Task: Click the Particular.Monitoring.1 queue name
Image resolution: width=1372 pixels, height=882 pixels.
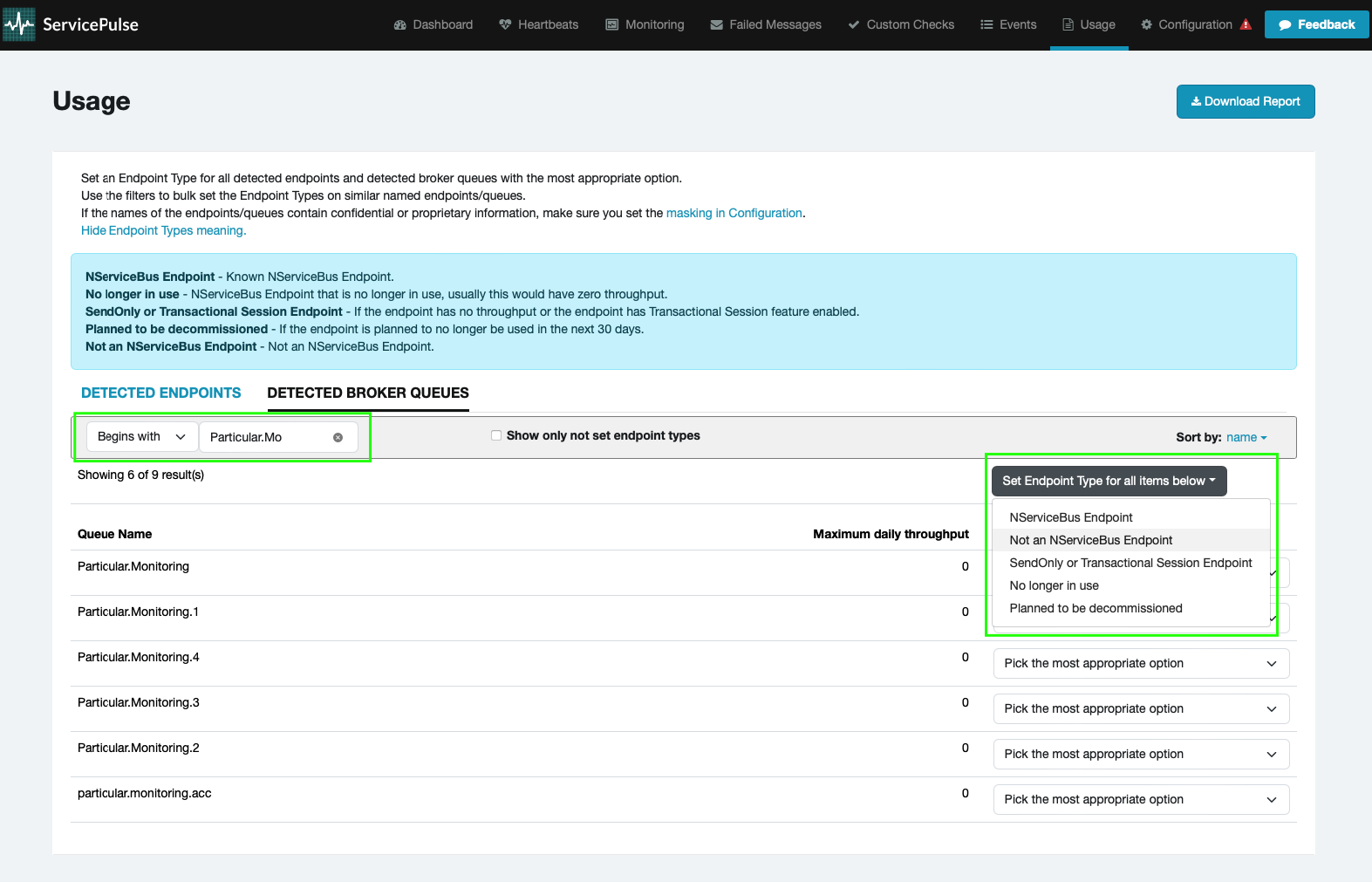Action: click(x=138, y=612)
